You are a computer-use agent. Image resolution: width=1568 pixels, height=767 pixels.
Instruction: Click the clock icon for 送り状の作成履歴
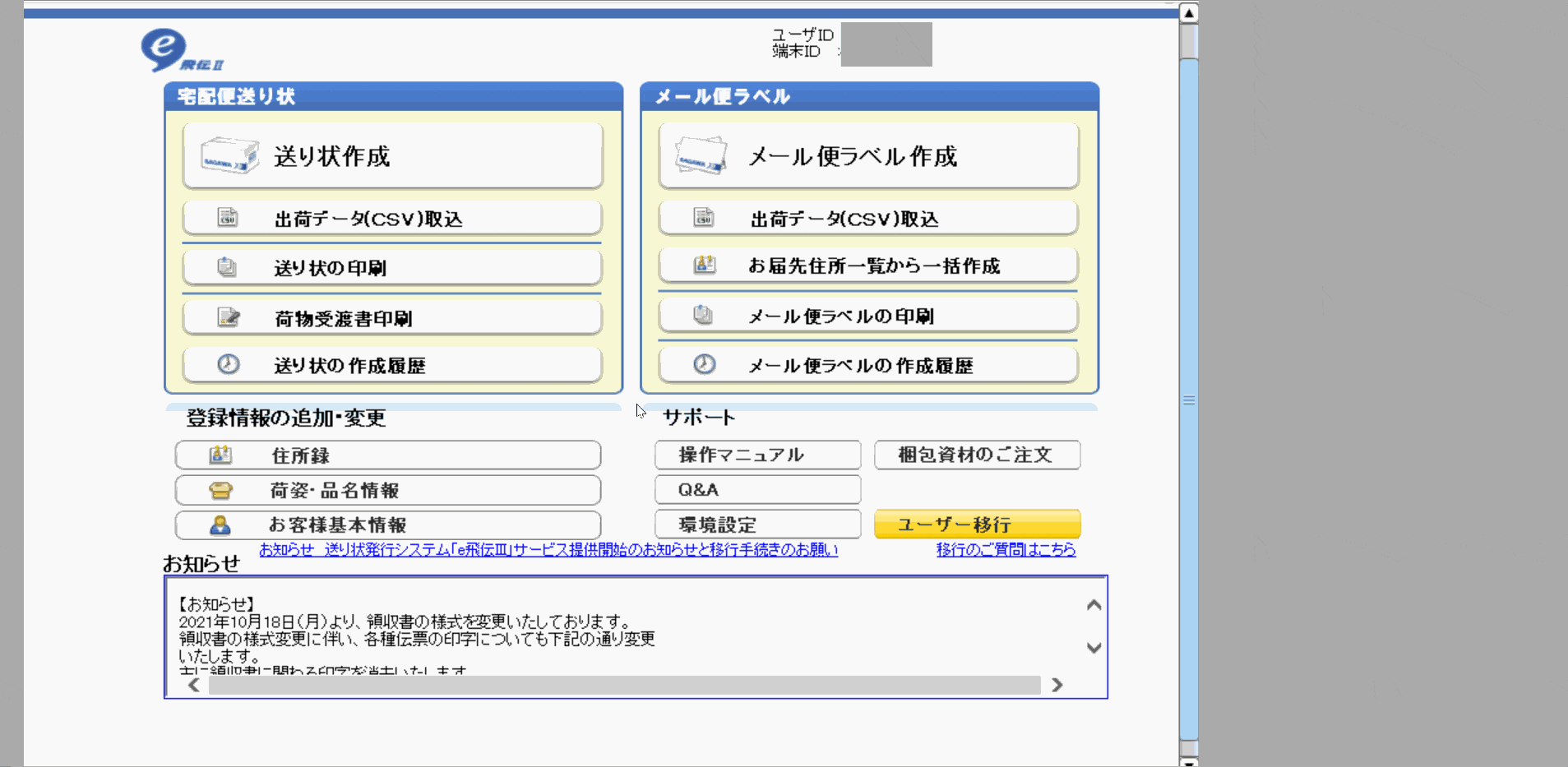[228, 364]
